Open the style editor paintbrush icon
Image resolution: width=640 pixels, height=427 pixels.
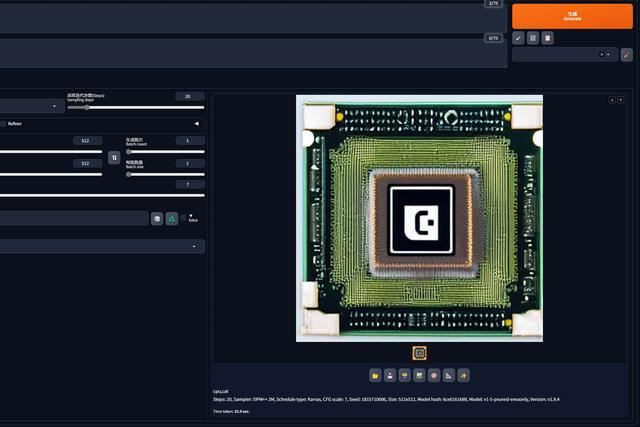tap(627, 55)
